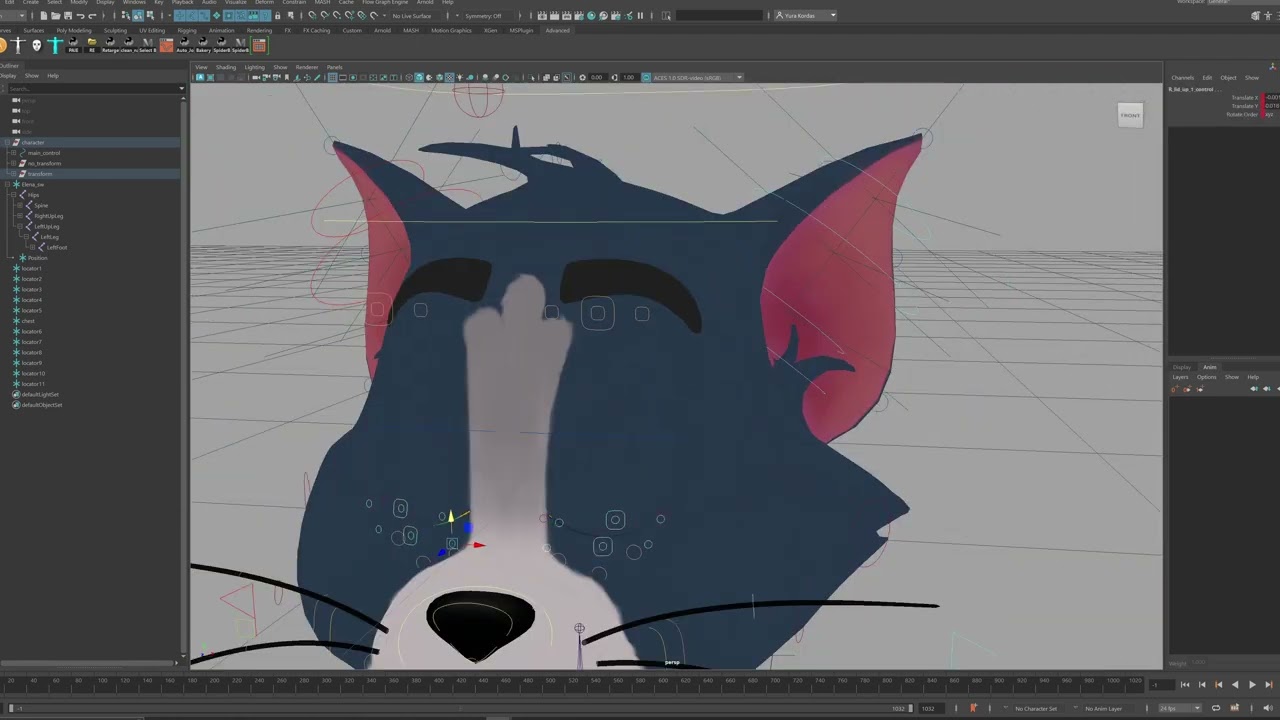Screen dimensions: 1280x720
Task: Click the Auto_Jc shelf icon
Action: [x=185, y=45]
